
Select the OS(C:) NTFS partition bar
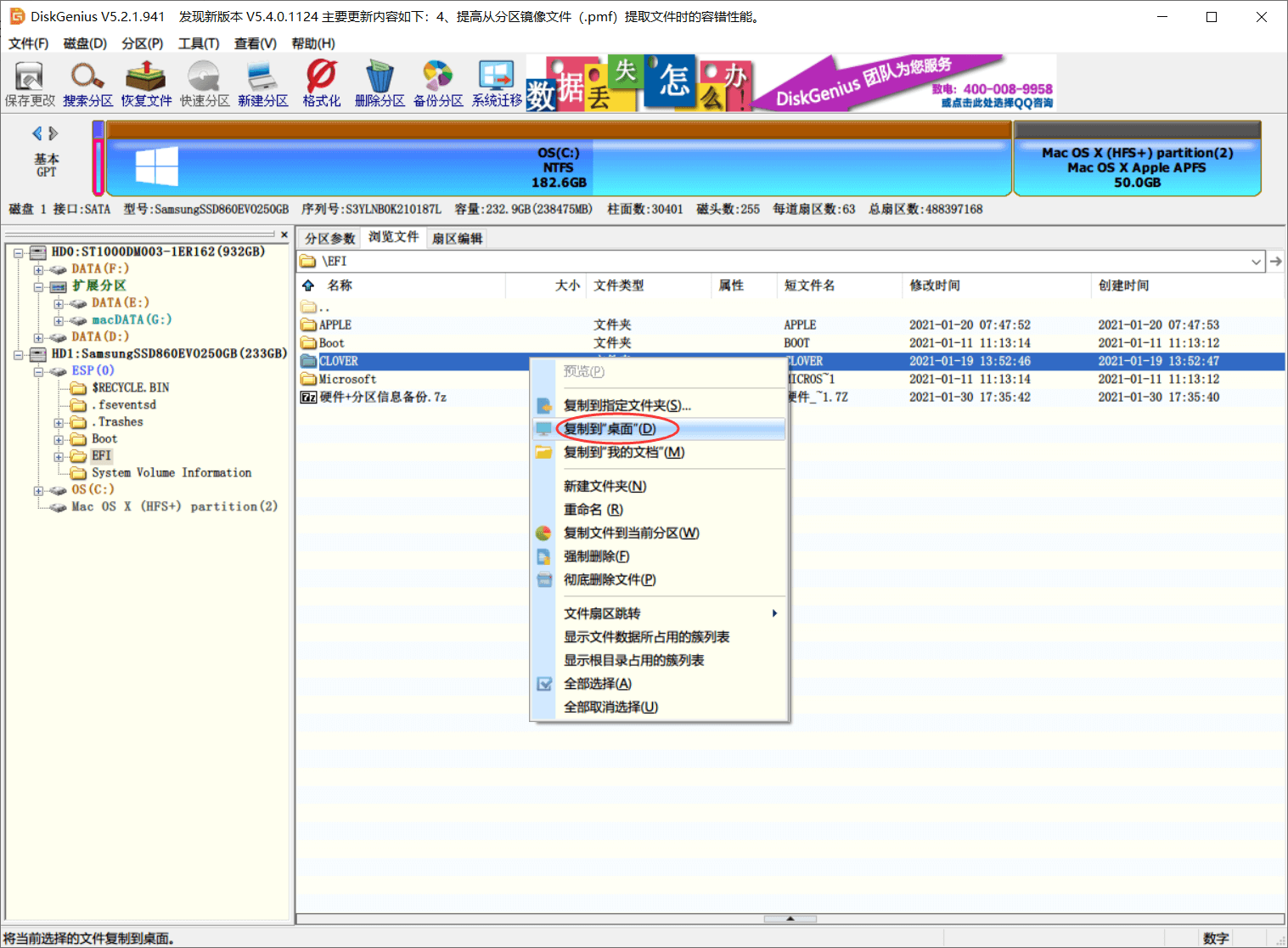click(558, 159)
